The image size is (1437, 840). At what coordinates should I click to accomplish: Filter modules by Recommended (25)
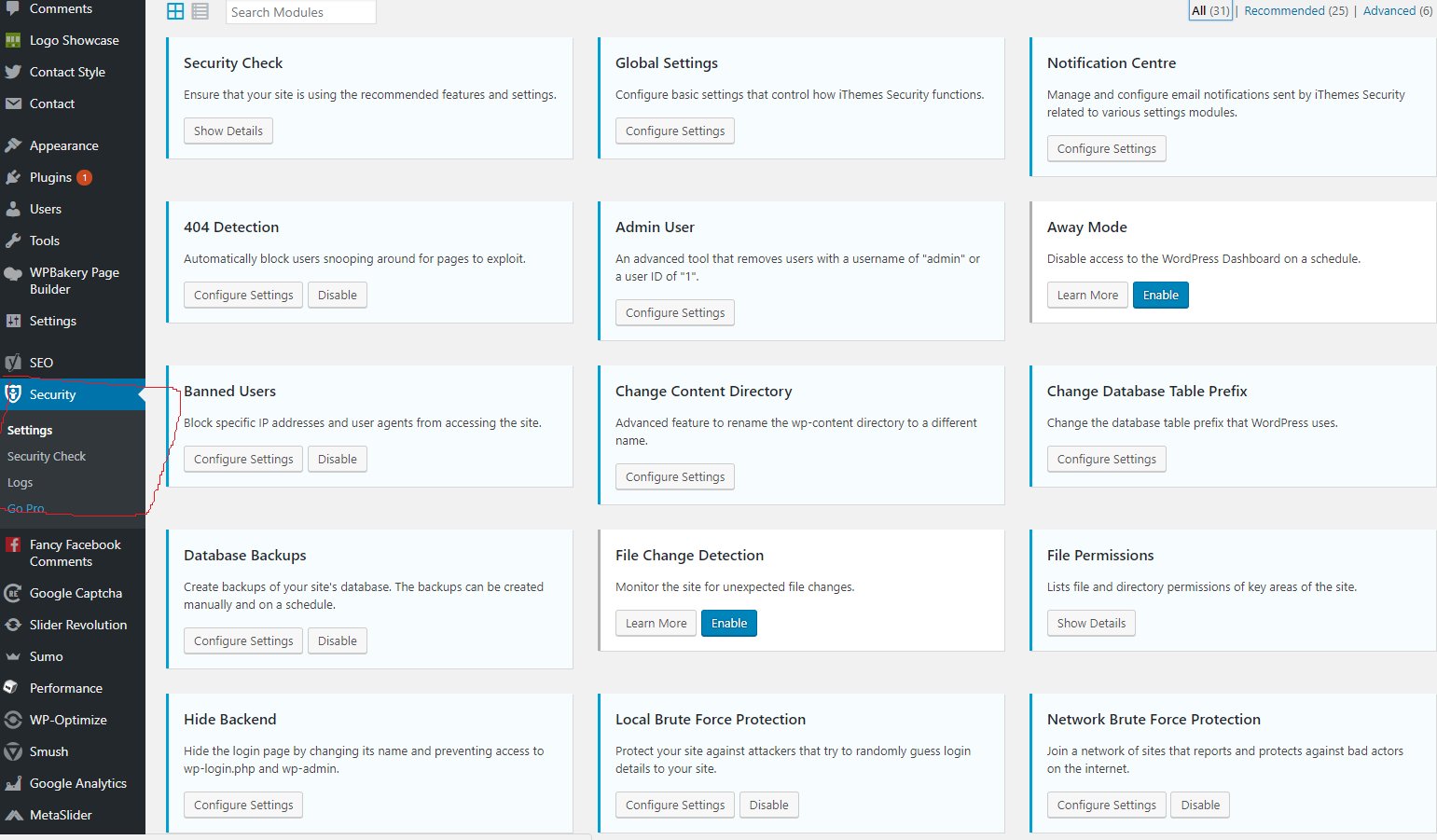click(x=1296, y=11)
